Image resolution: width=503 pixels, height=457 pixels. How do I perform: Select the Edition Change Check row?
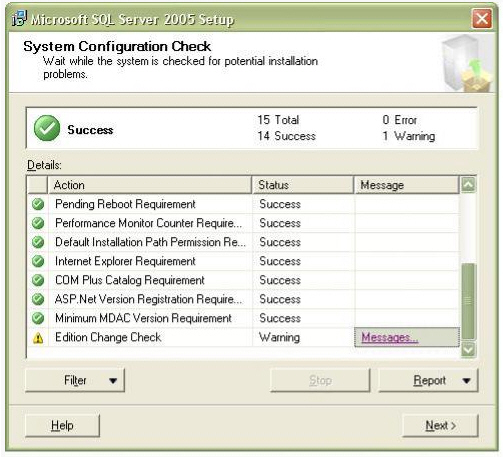click(x=243, y=337)
